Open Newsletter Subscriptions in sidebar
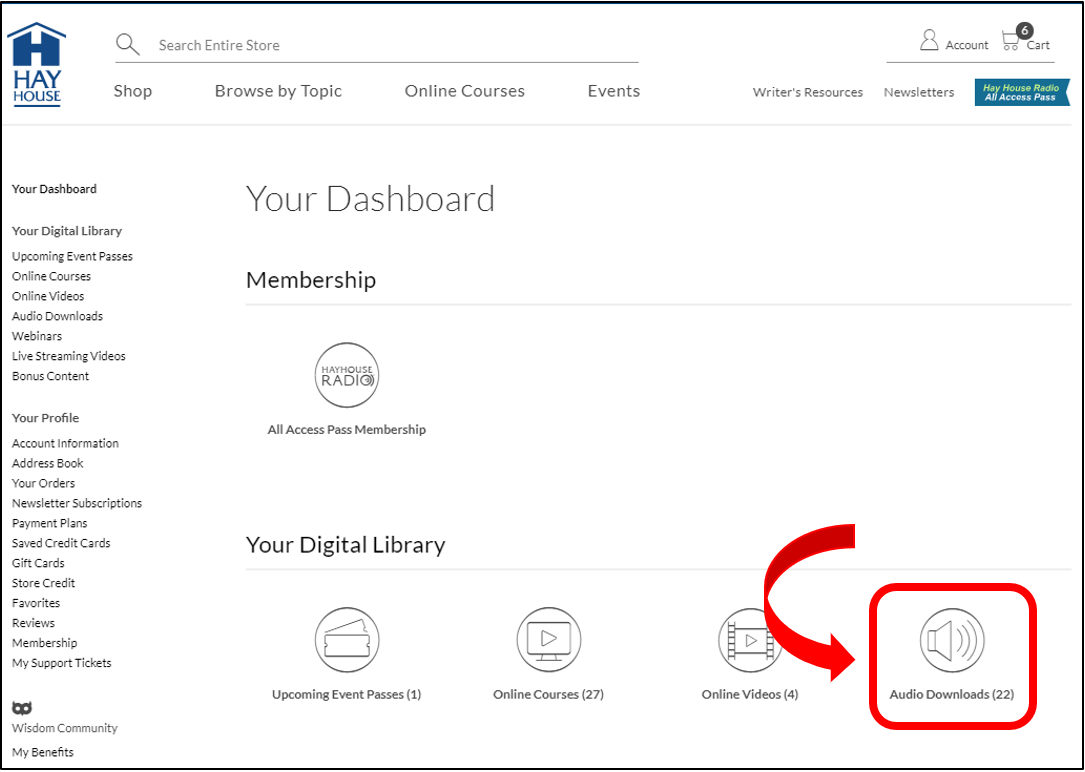 [x=77, y=503]
